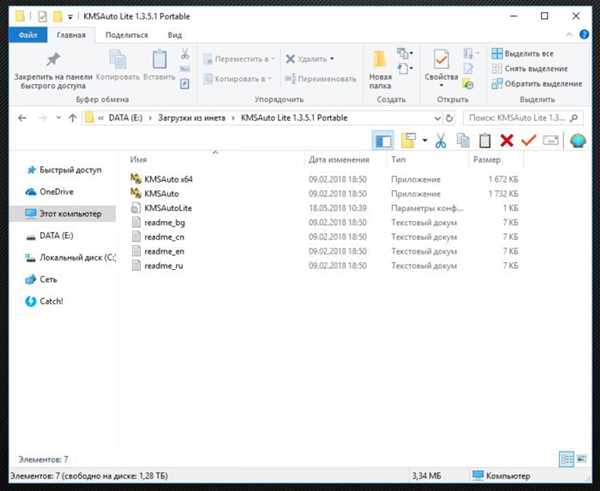
Task: Select the Главная ribbon tab
Action: pos(71,35)
